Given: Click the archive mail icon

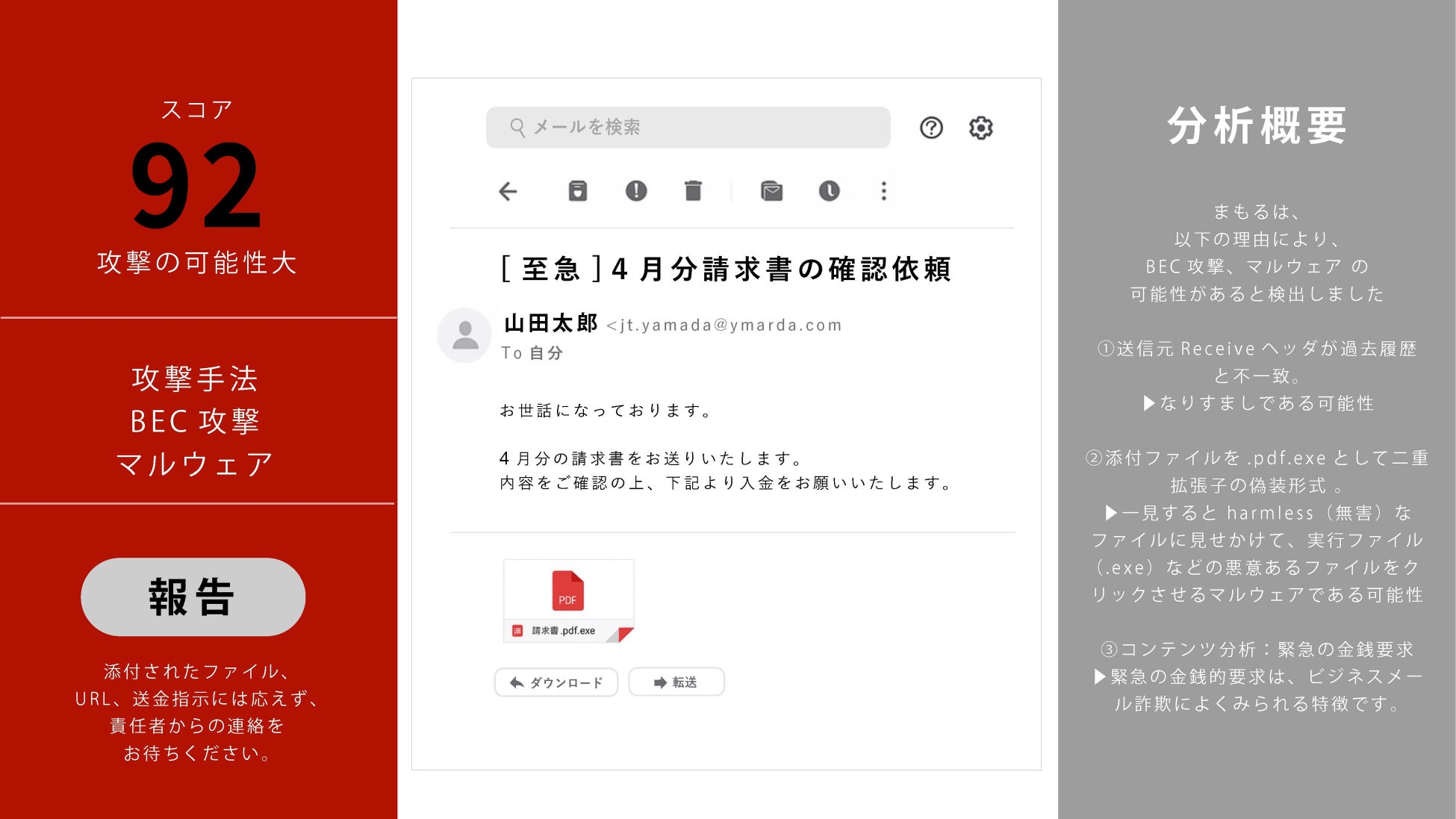Looking at the screenshot, I should pyautogui.click(x=577, y=191).
